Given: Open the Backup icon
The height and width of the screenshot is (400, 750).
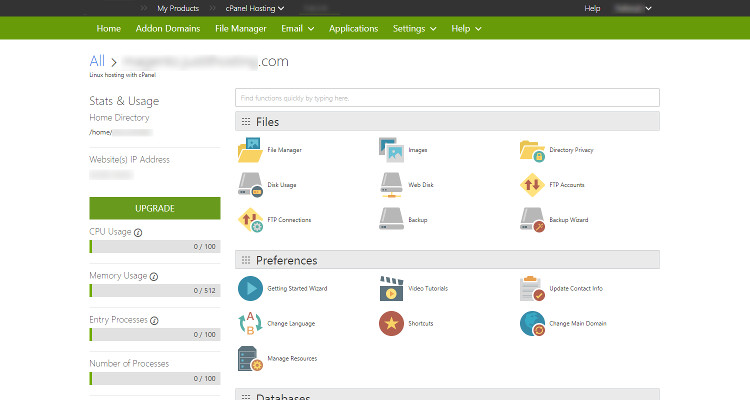Looking at the screenshot, I should click(391, 219).
